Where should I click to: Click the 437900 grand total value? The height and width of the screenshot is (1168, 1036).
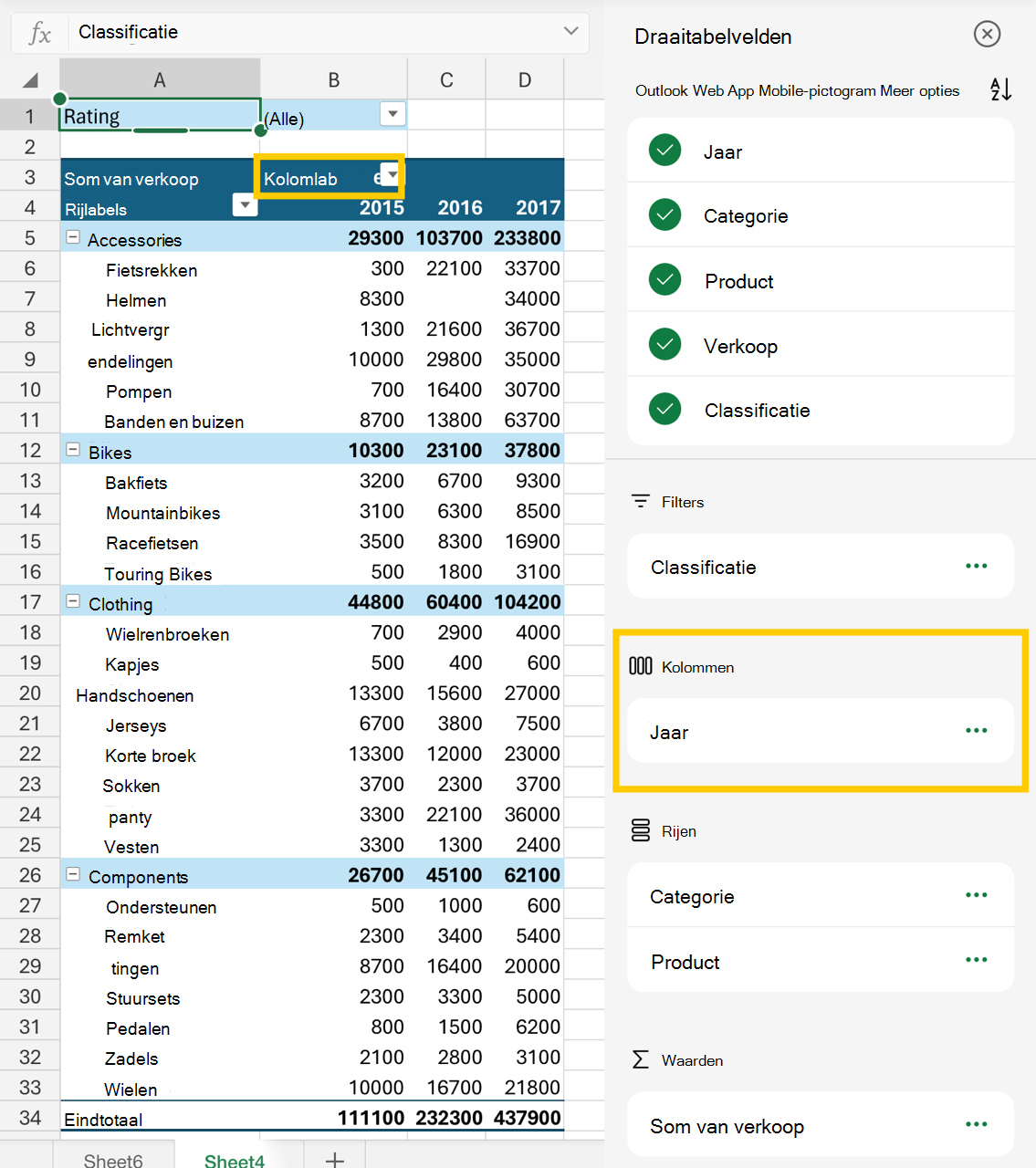coord(527,1117)
